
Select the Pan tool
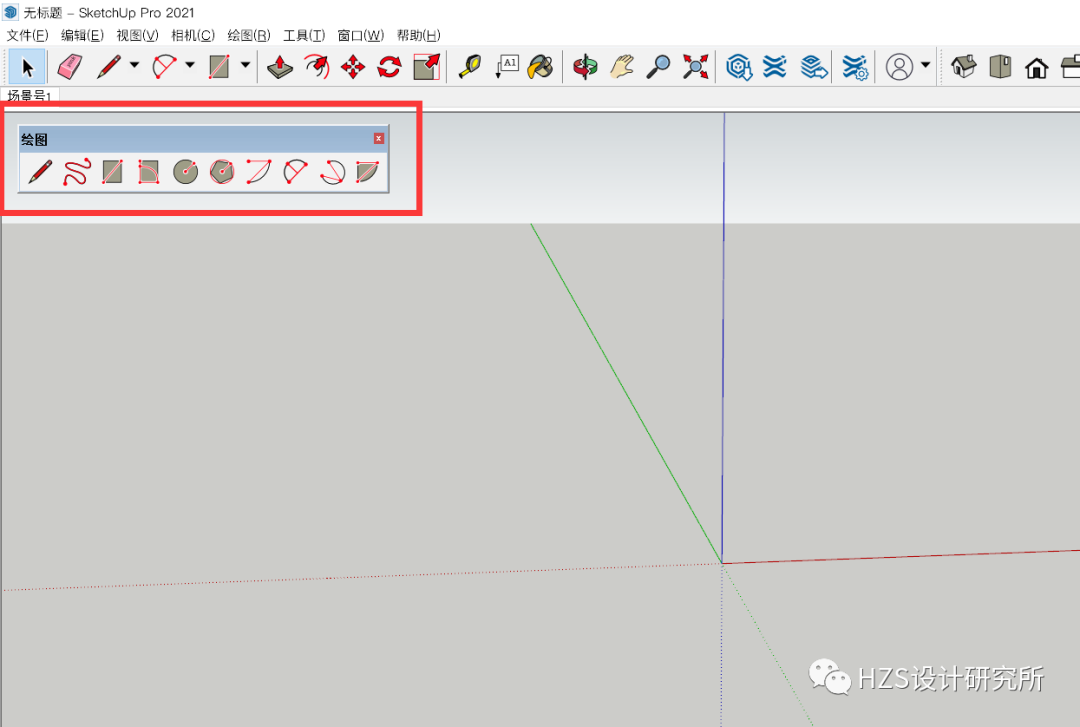(x=623, y=67)
